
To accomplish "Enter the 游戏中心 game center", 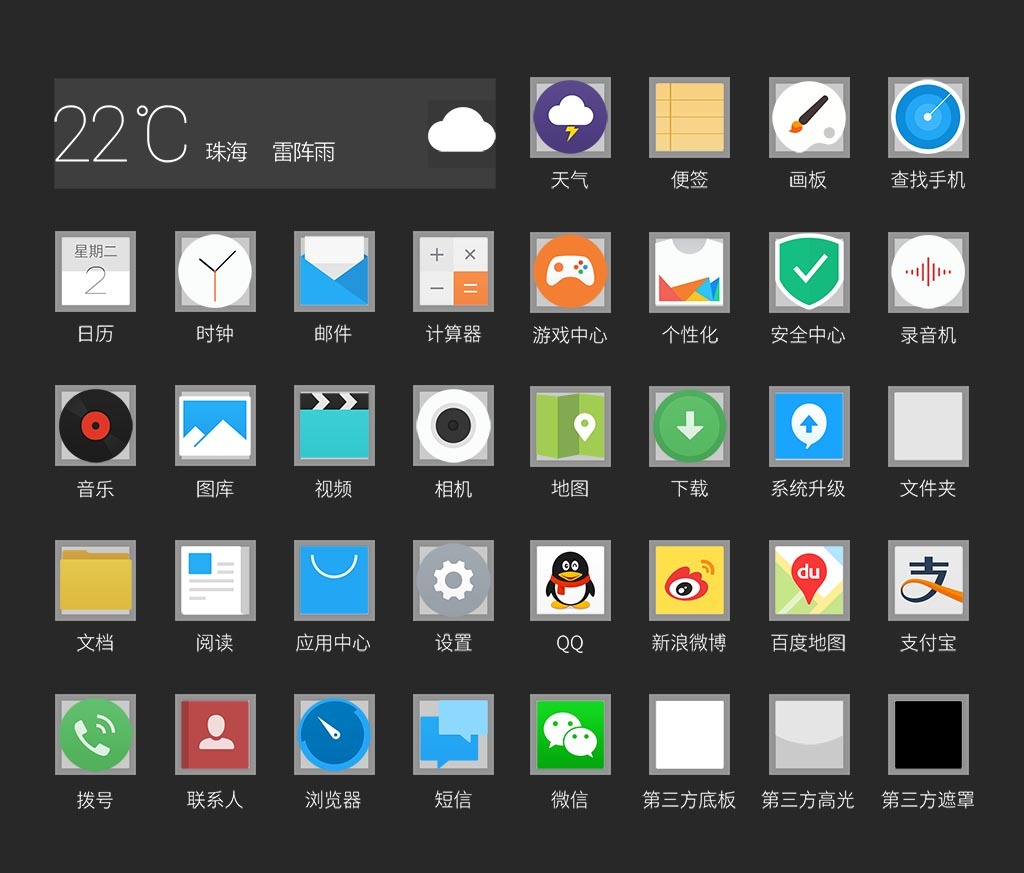I will click(x=569, y=271).
